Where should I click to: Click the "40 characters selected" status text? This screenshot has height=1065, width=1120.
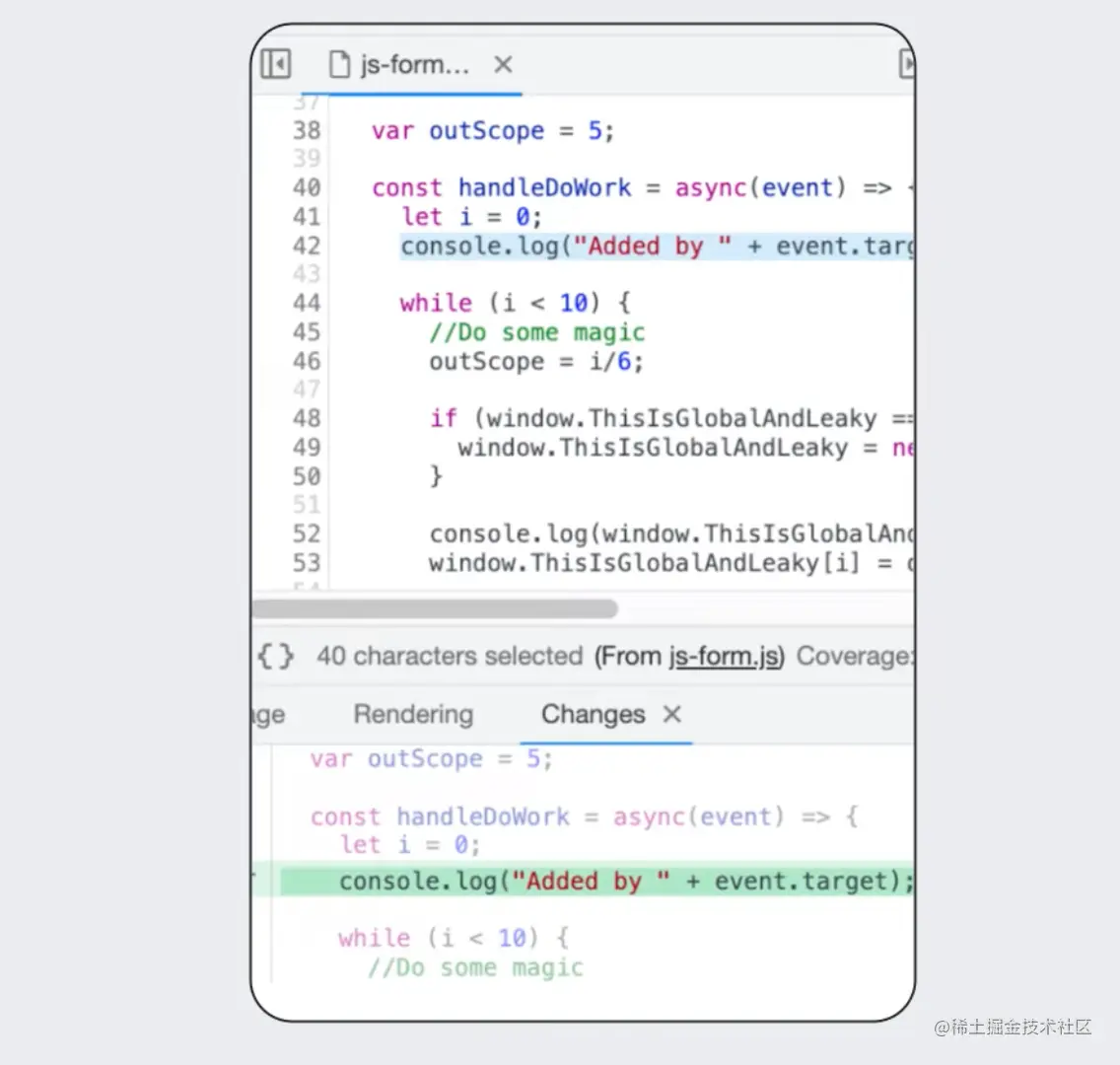coord(450,656)
